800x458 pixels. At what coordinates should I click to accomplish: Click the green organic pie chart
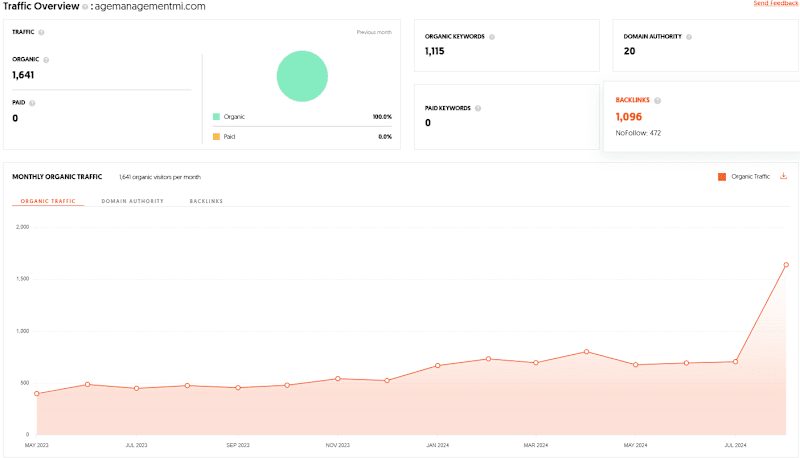tap(302, 76)
